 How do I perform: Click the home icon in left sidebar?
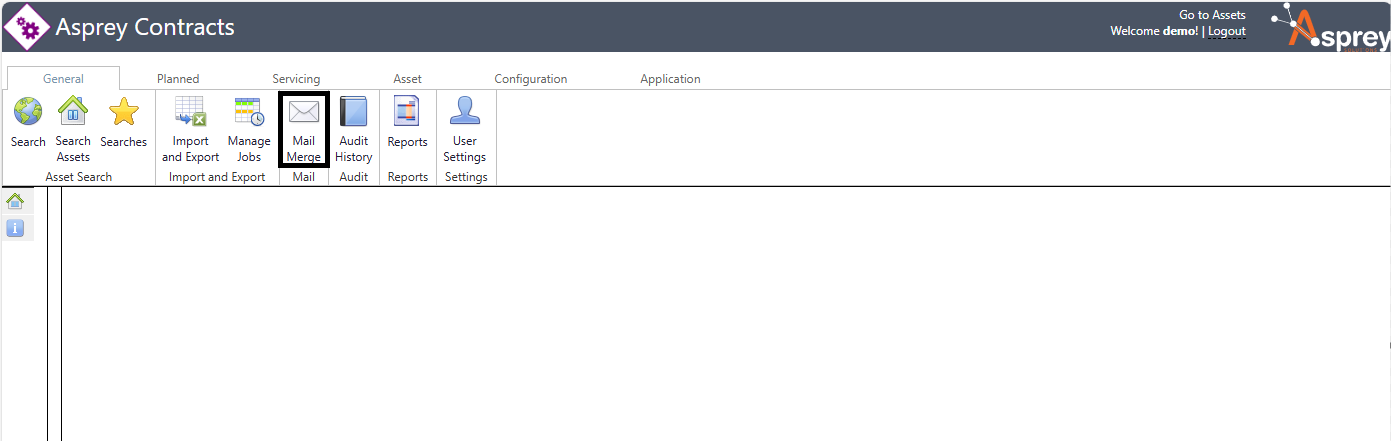coord(15,201)
